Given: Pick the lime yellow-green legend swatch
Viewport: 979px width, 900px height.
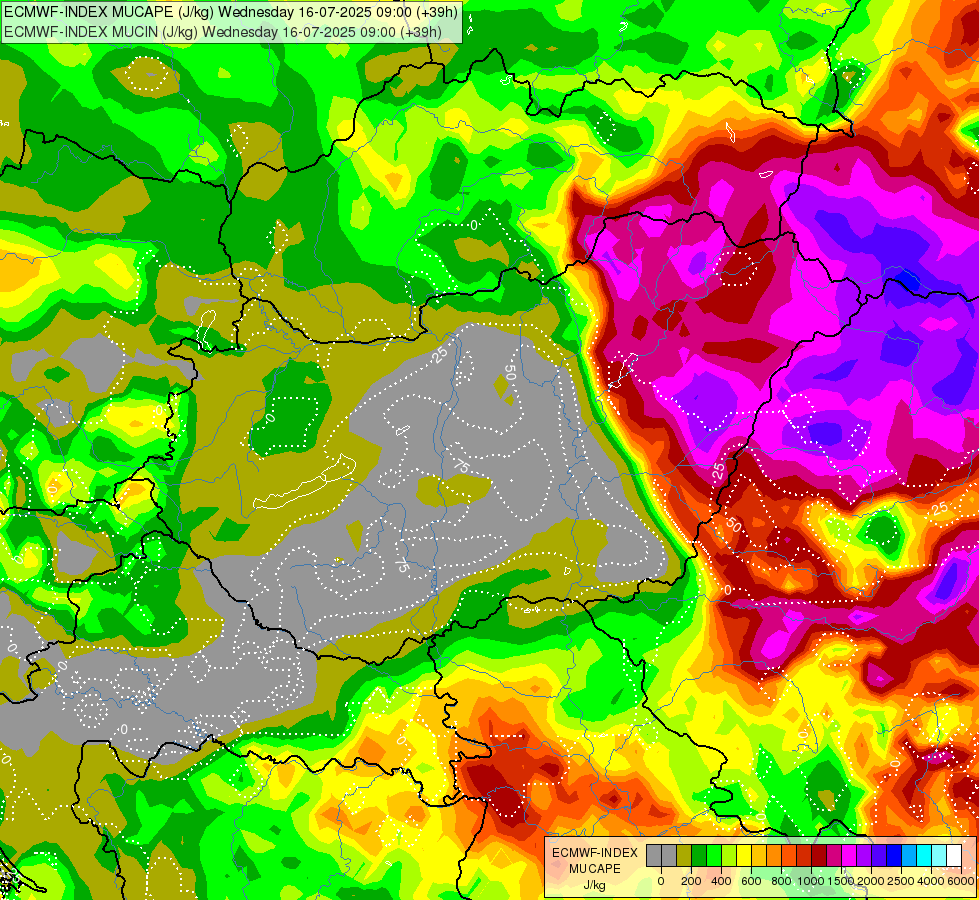Looking at the screenshot, I should pyautogui.click(x=729, y=855).
